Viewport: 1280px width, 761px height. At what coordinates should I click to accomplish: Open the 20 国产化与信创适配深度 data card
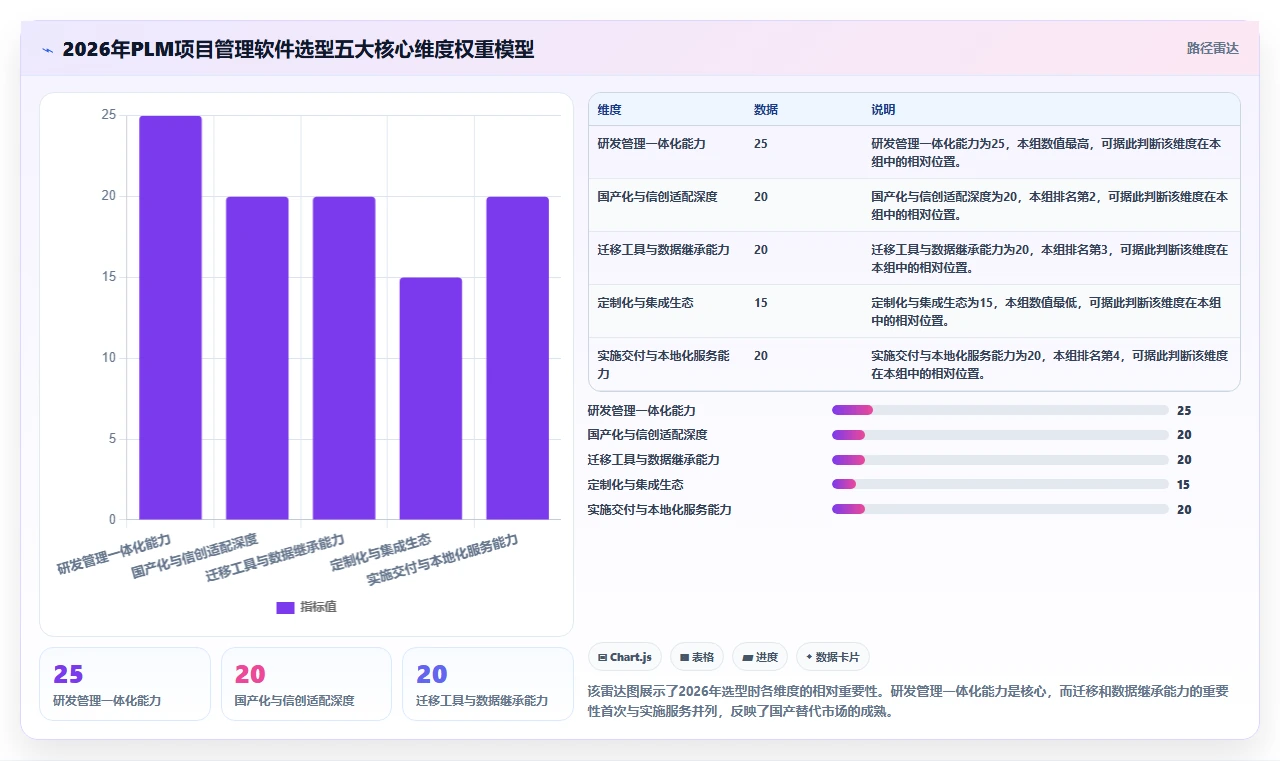coord(306,684)
